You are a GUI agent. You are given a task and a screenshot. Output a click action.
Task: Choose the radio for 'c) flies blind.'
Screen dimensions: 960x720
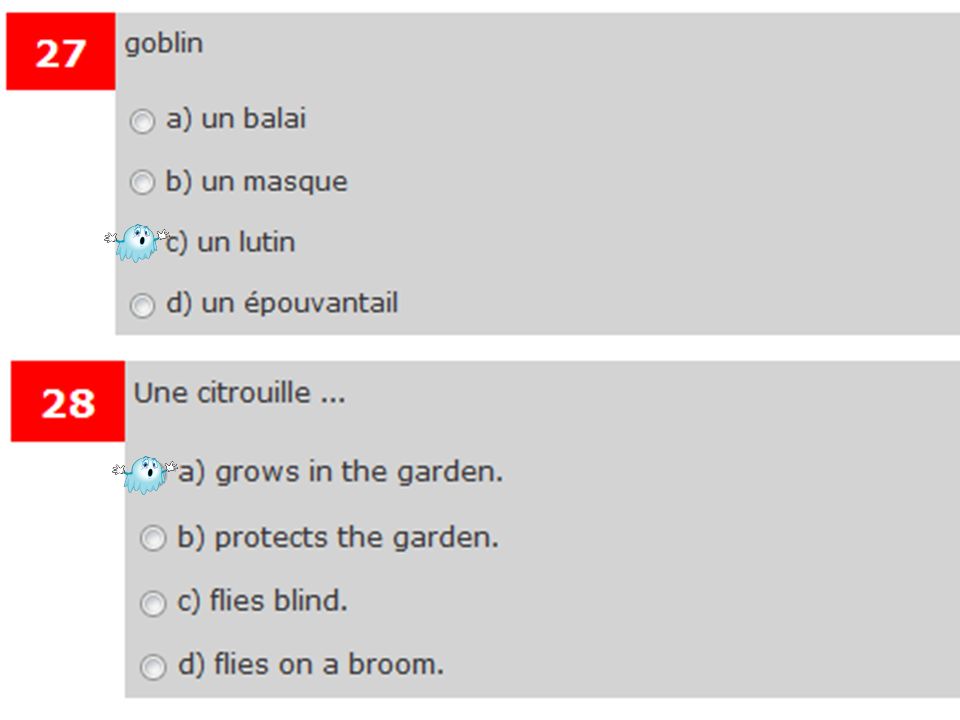[153, 604]
